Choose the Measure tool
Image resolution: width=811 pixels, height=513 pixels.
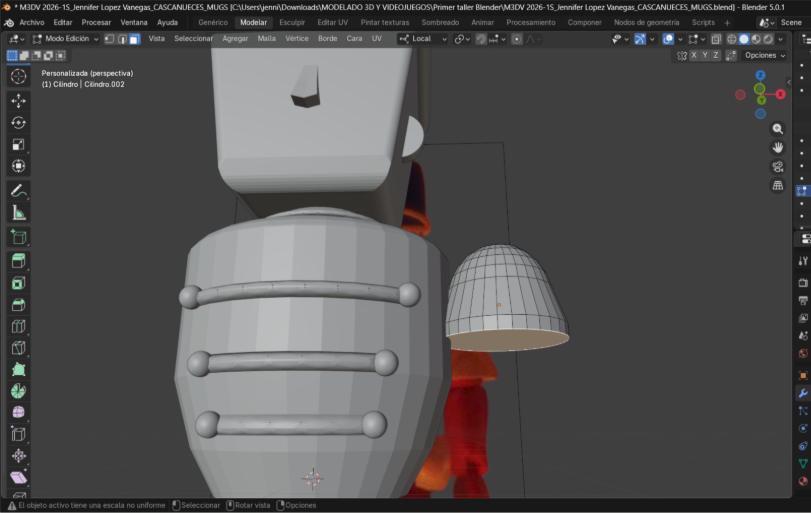tap(18, 213)
